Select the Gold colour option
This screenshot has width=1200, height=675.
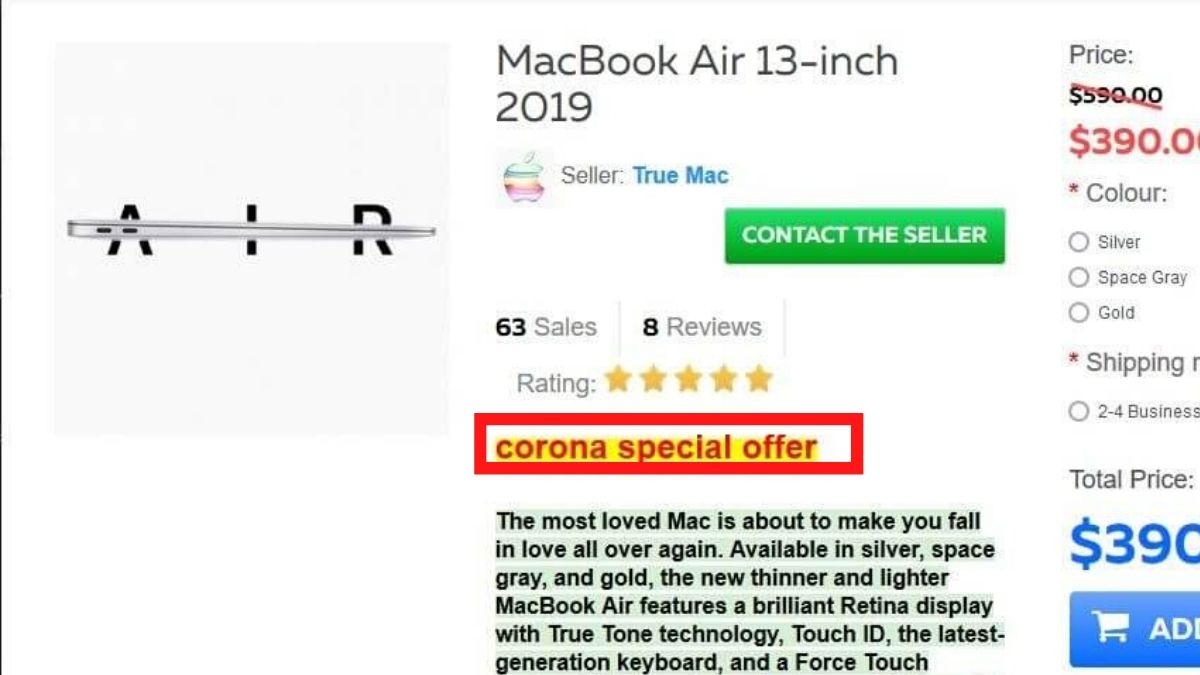pos(1080,313)
